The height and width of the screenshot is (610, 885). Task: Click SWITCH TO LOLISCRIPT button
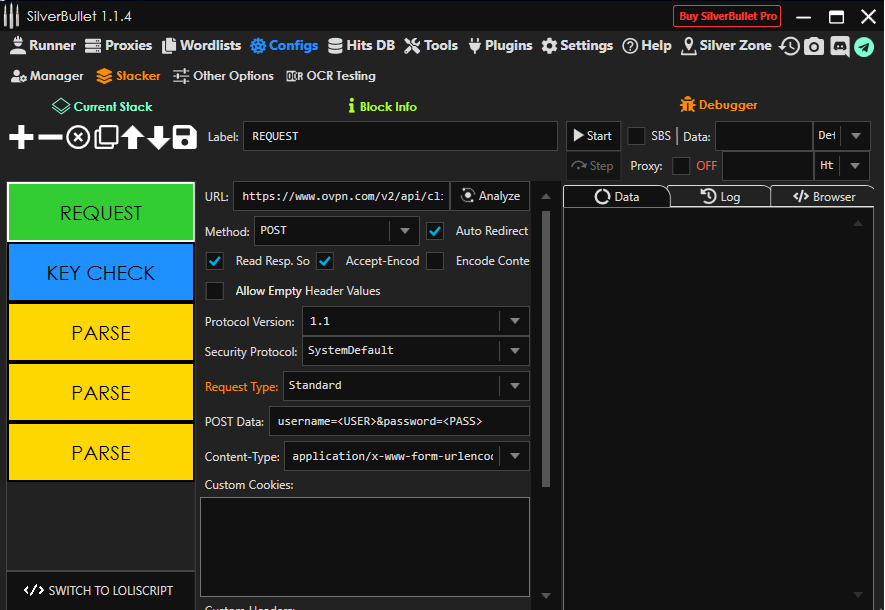100,591
